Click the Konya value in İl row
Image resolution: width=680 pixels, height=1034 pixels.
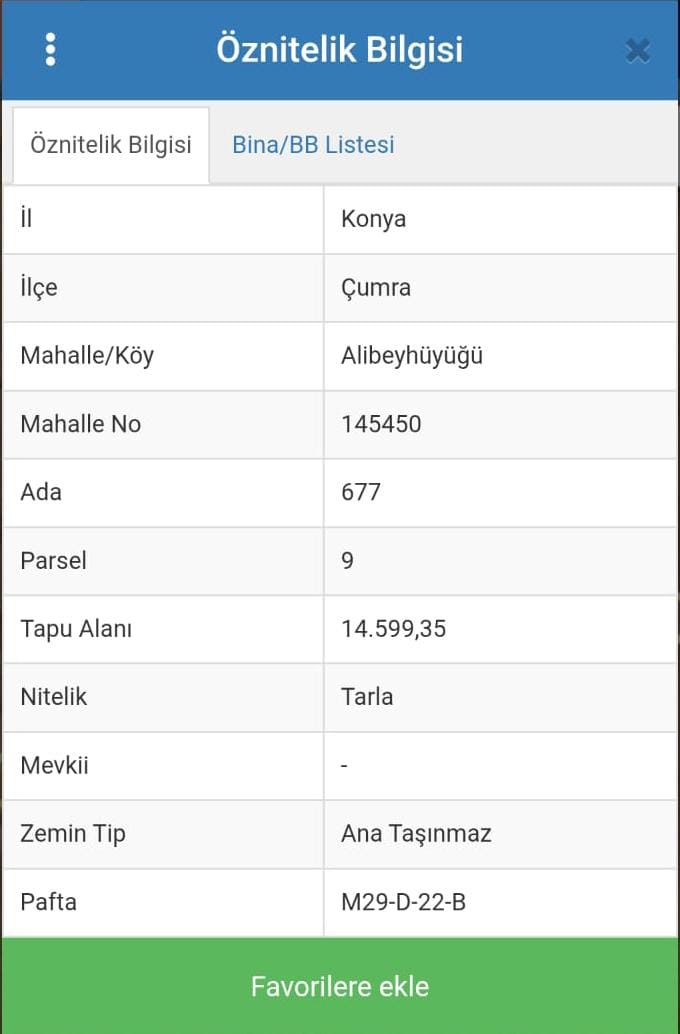click(x=373, y=220)
